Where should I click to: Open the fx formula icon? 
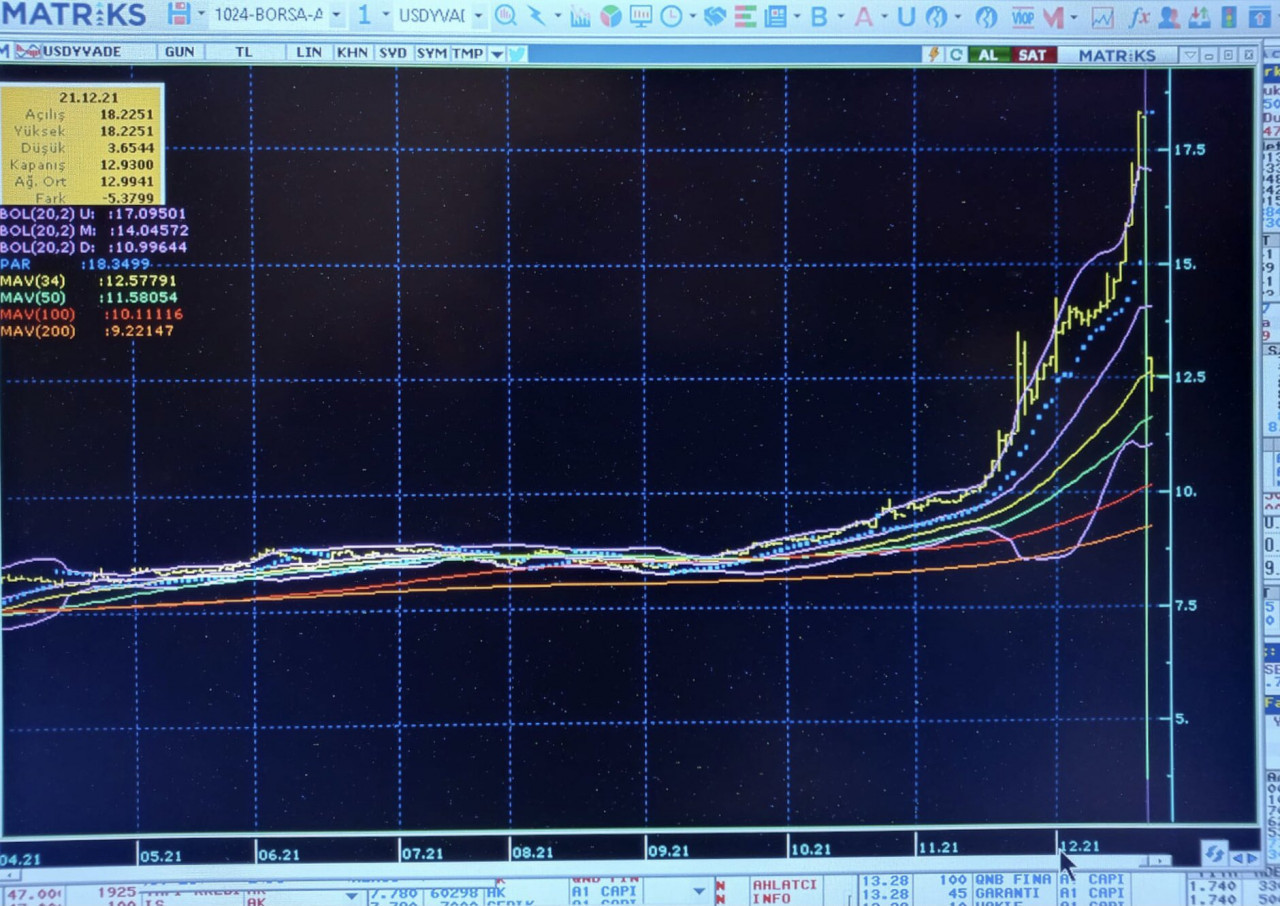tap(1139, 16)
